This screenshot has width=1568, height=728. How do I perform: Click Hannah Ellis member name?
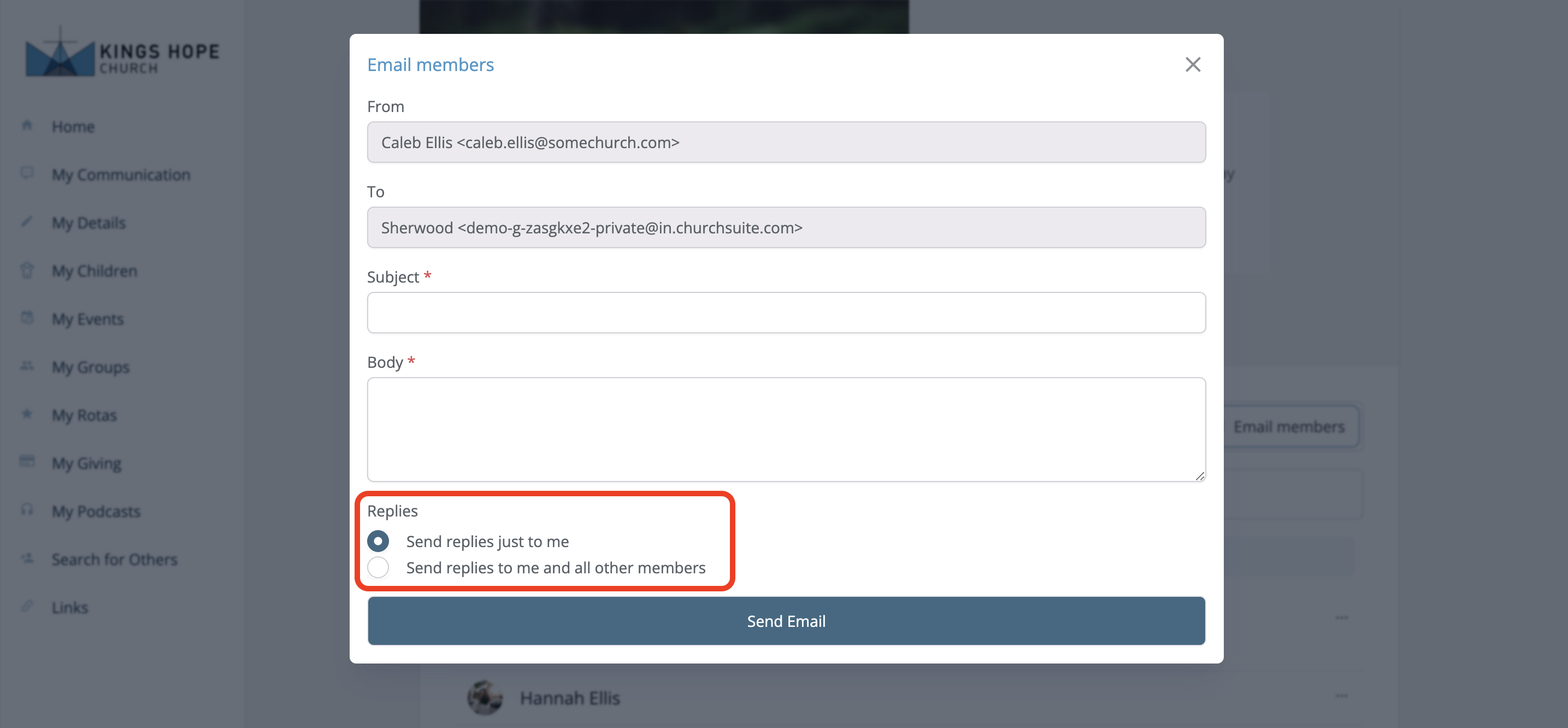click(570, 698)
